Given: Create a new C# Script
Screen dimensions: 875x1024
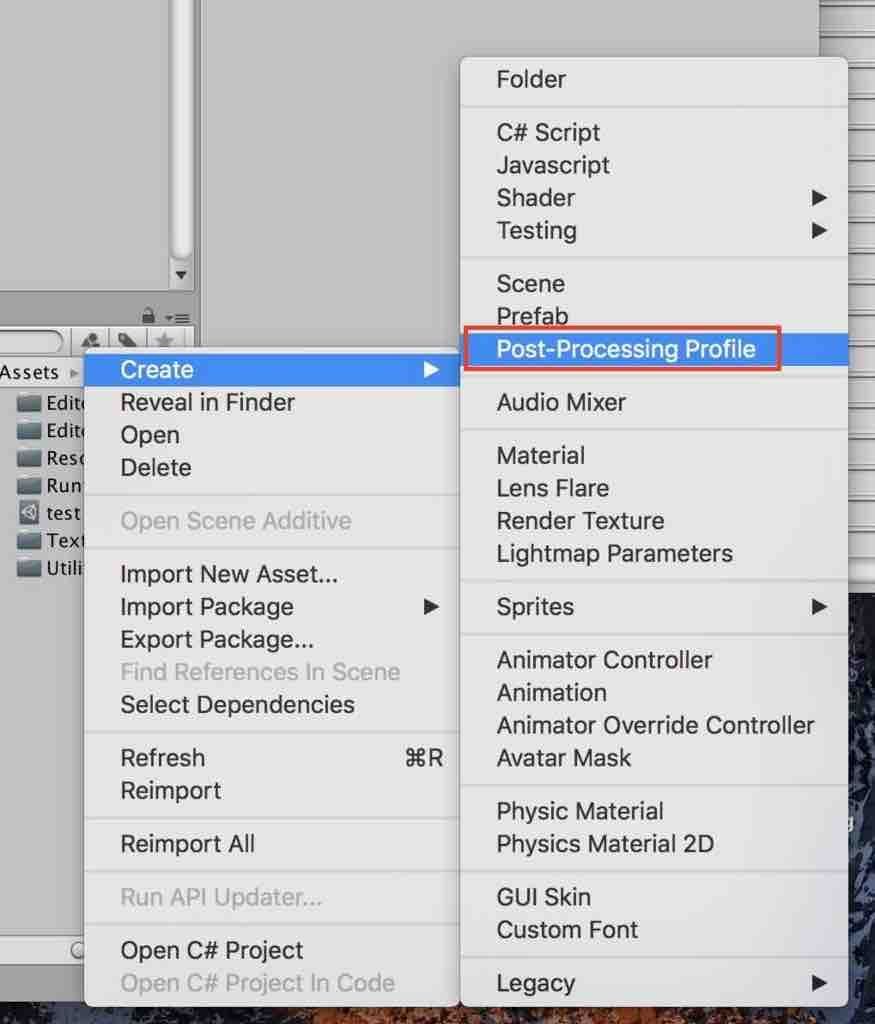Looking at the screenshot, I should [654, 133].
